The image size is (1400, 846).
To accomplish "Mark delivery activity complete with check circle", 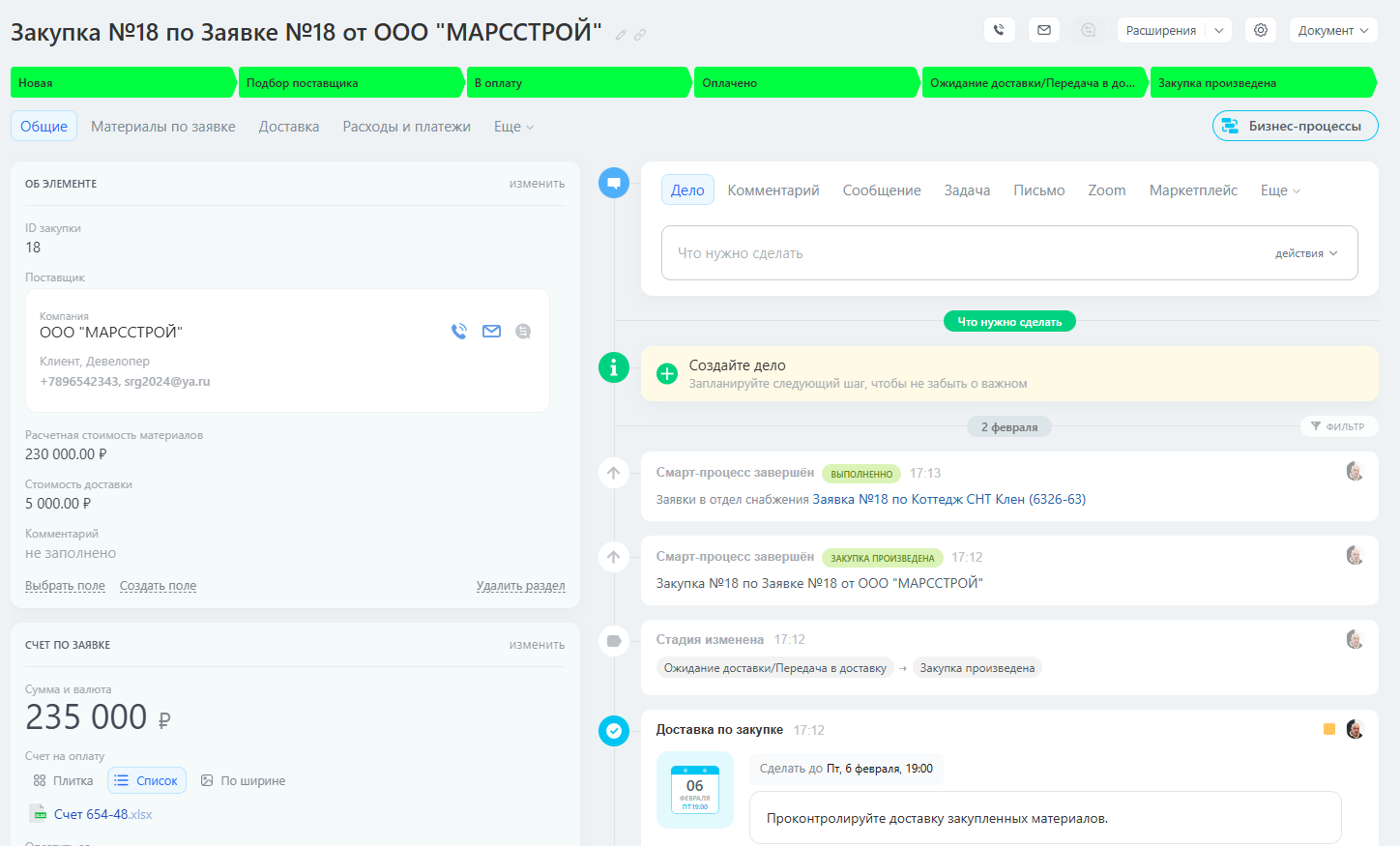I will tap(614, 731).
